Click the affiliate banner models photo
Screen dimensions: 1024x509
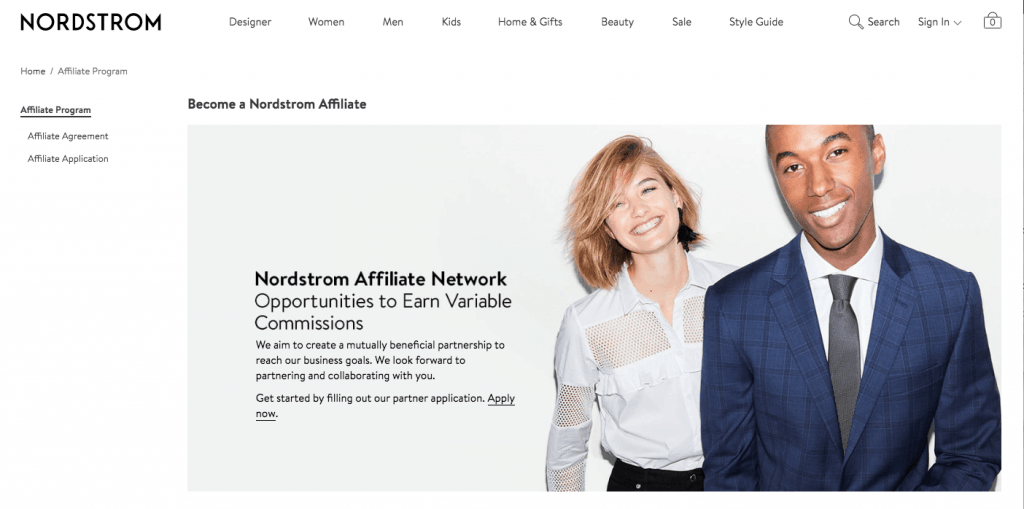pos(774,308)
